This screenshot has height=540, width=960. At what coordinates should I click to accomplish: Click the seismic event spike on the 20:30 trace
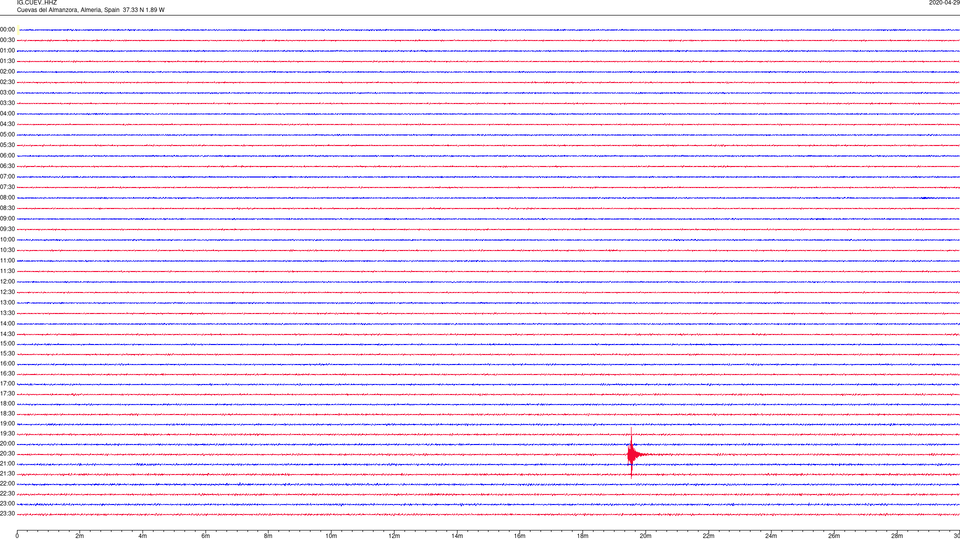point(632,454)
